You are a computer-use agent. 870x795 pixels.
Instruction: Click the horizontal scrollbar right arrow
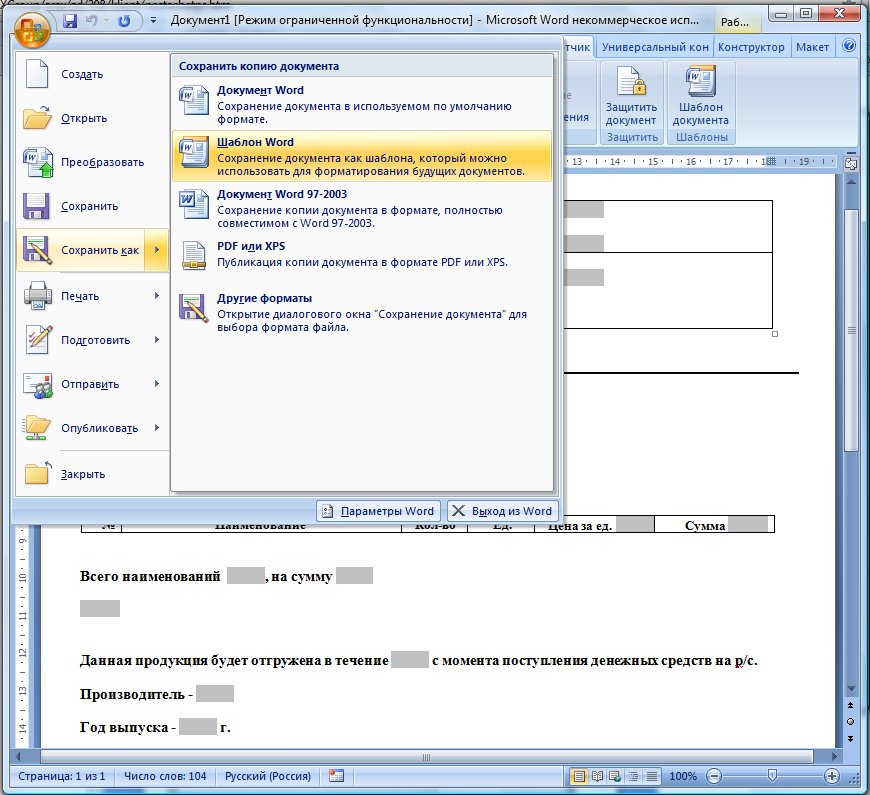pos(834,756)
